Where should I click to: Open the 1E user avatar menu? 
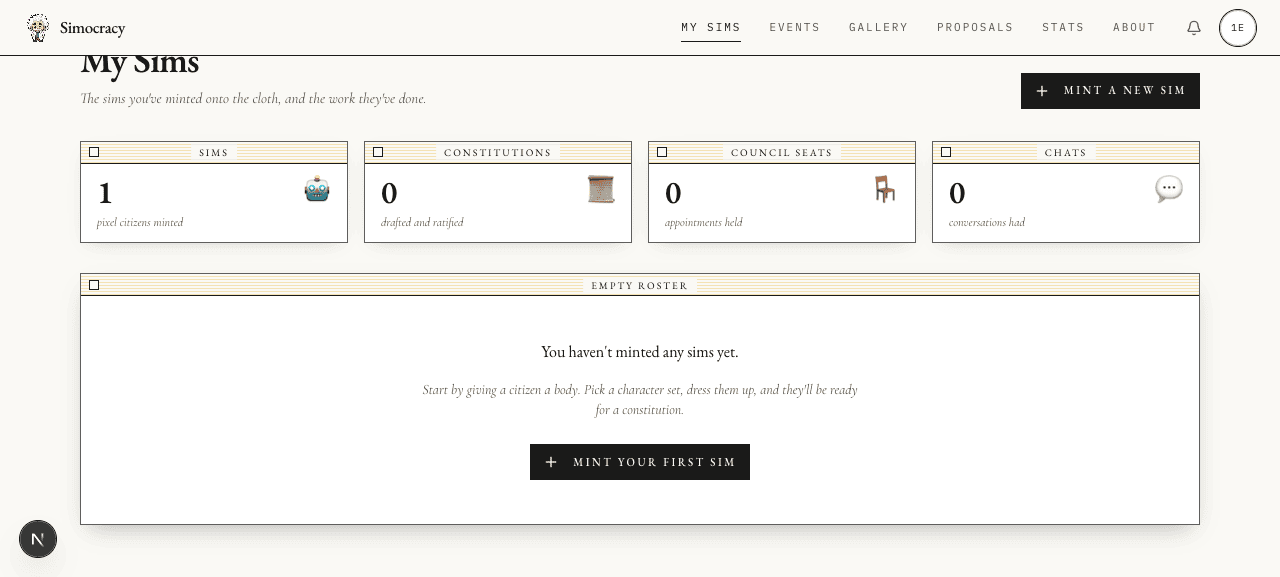[x=1238, y=28]
